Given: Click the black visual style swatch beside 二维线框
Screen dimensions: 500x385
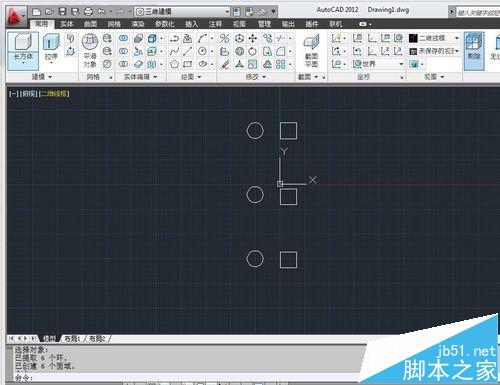Looking at the screenshot, I should coord(413,38).
